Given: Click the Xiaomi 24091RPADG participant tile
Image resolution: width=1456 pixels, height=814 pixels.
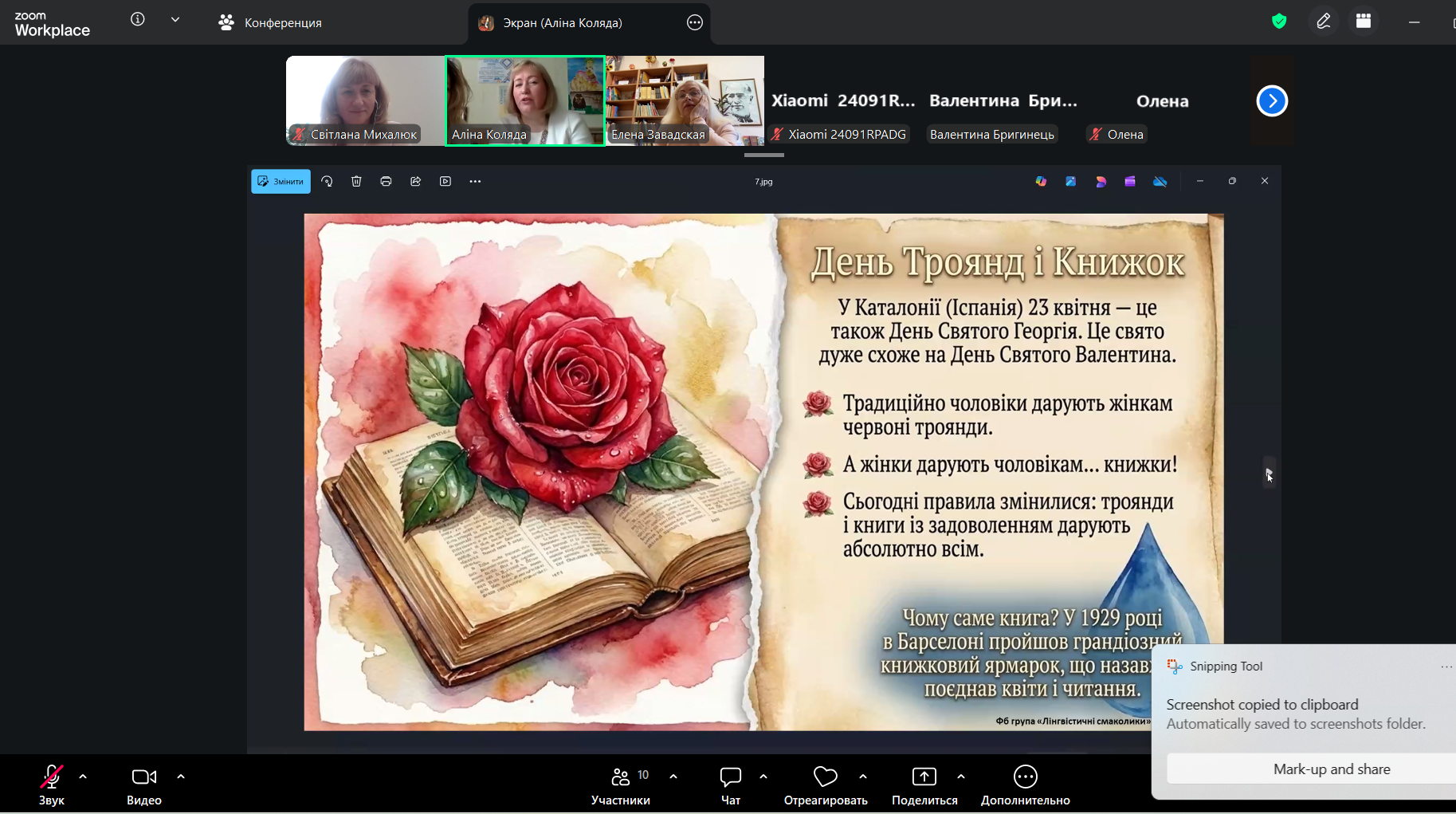Looking at the screenshot, I should pos(844,100).
